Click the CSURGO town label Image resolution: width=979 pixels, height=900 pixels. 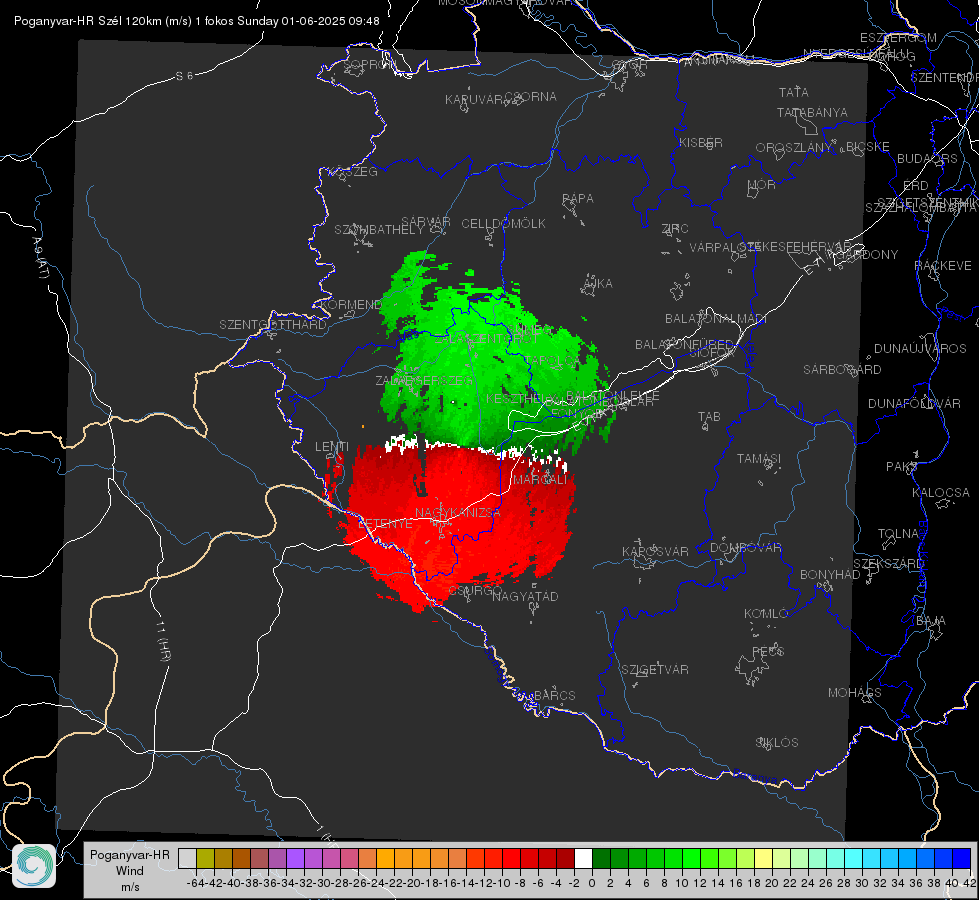point(475,591)
